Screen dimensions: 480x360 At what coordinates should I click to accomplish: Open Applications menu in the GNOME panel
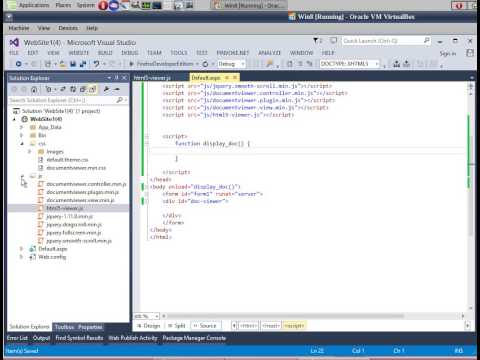click(x=34, y=5)
